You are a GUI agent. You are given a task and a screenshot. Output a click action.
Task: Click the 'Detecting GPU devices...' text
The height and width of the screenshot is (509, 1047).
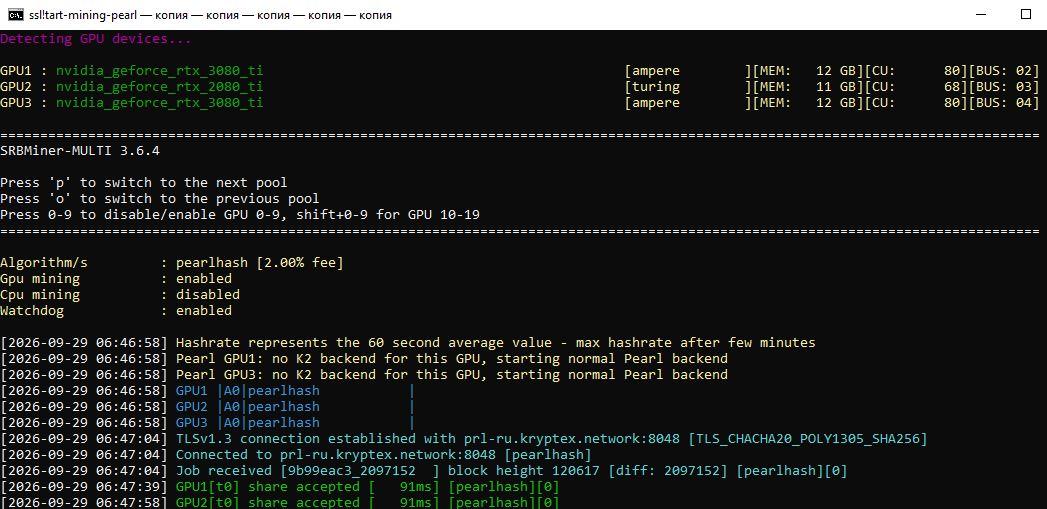pyautogui.click(x=95, y=39)
